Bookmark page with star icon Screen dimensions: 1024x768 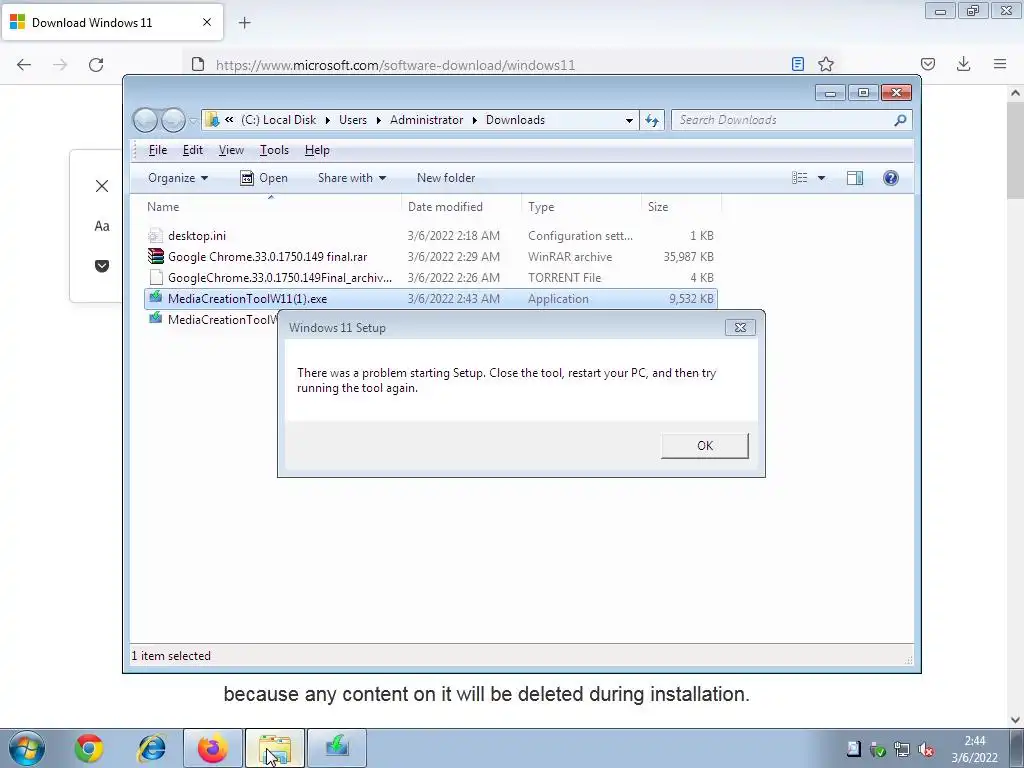[826, 64]
